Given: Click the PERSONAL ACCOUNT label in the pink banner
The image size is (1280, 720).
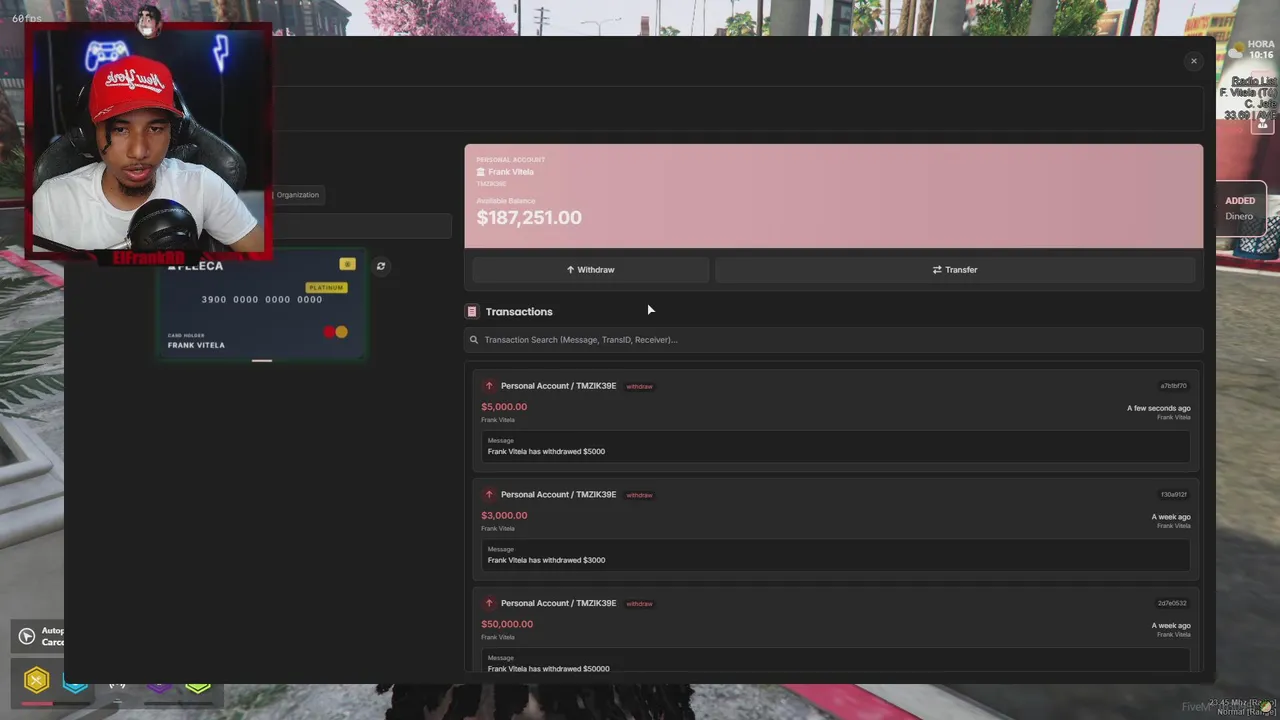Looking at the screenshot, I should pos(510,160).
